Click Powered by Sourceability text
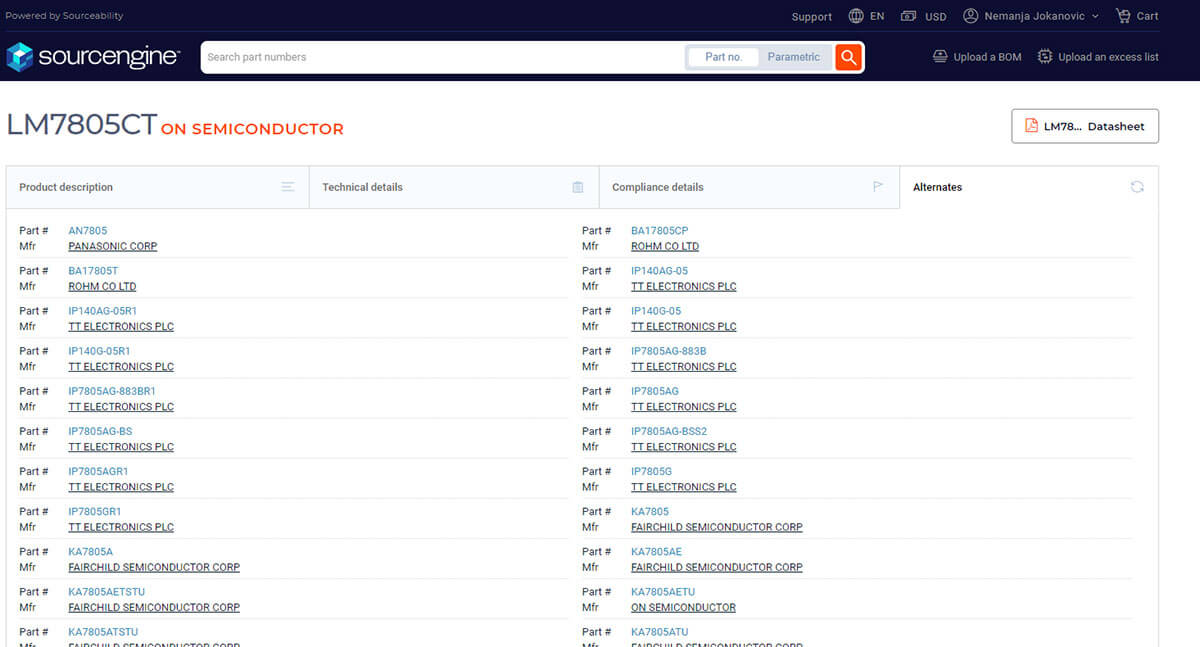Screen dimensions: 1200x647 pos(64,16)
